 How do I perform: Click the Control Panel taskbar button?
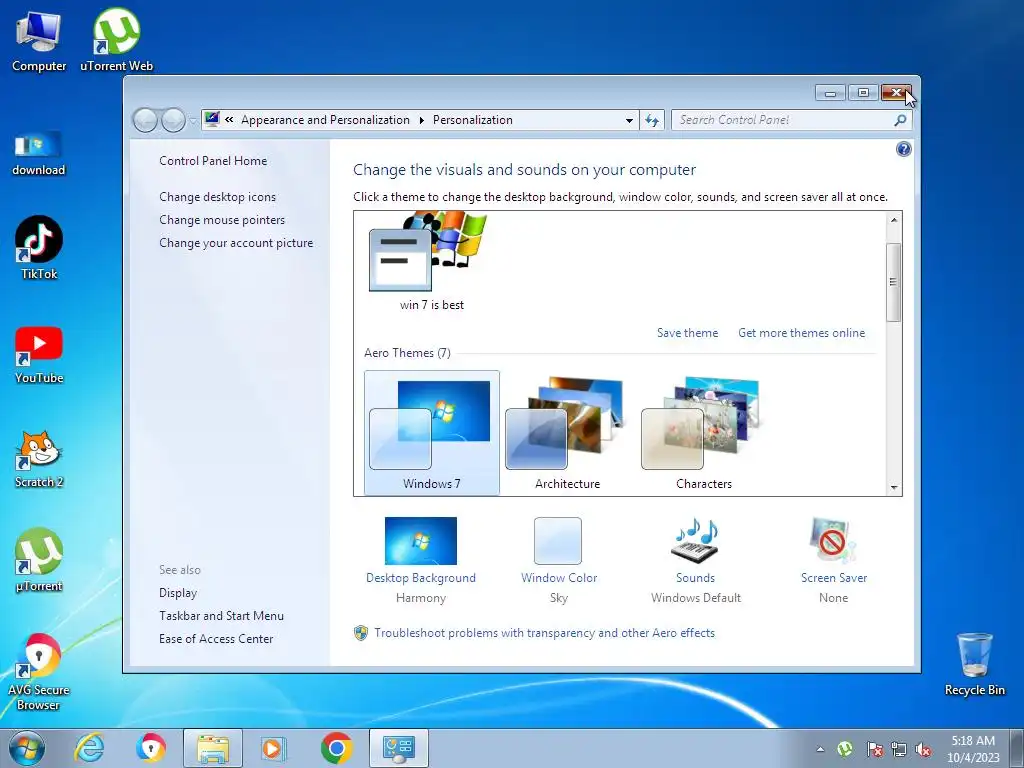399,748
